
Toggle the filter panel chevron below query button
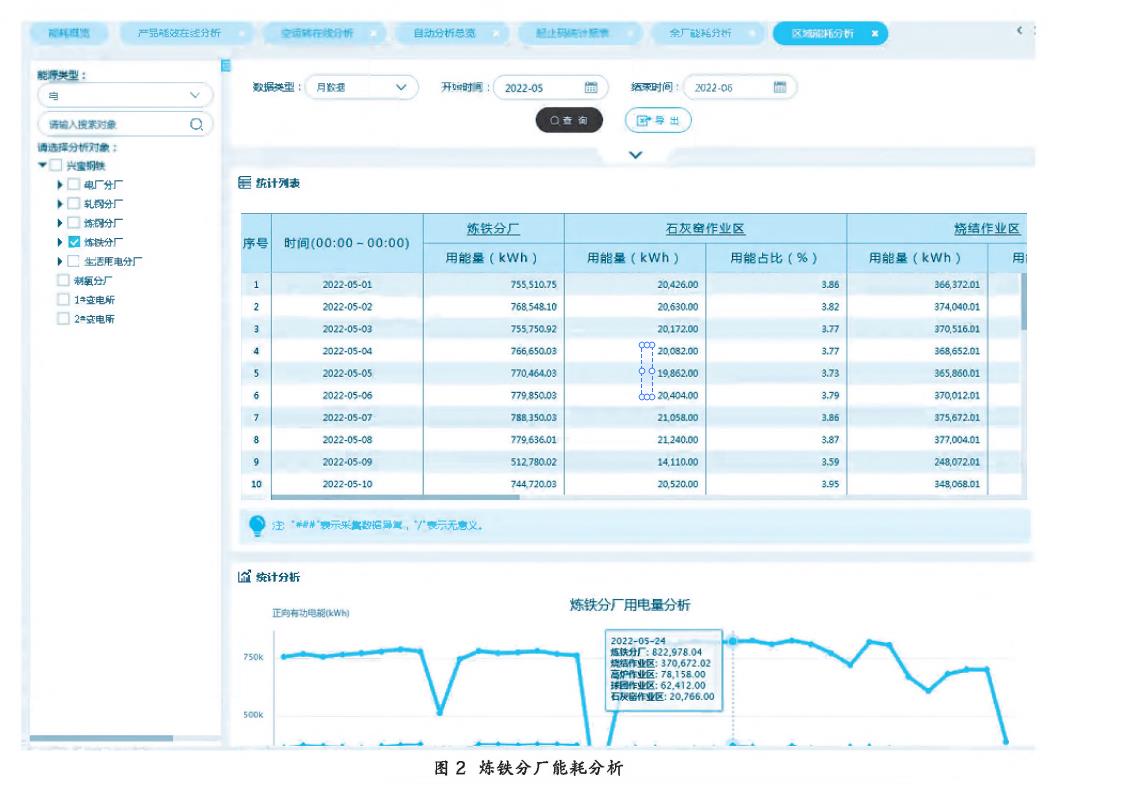click(634, 155)
